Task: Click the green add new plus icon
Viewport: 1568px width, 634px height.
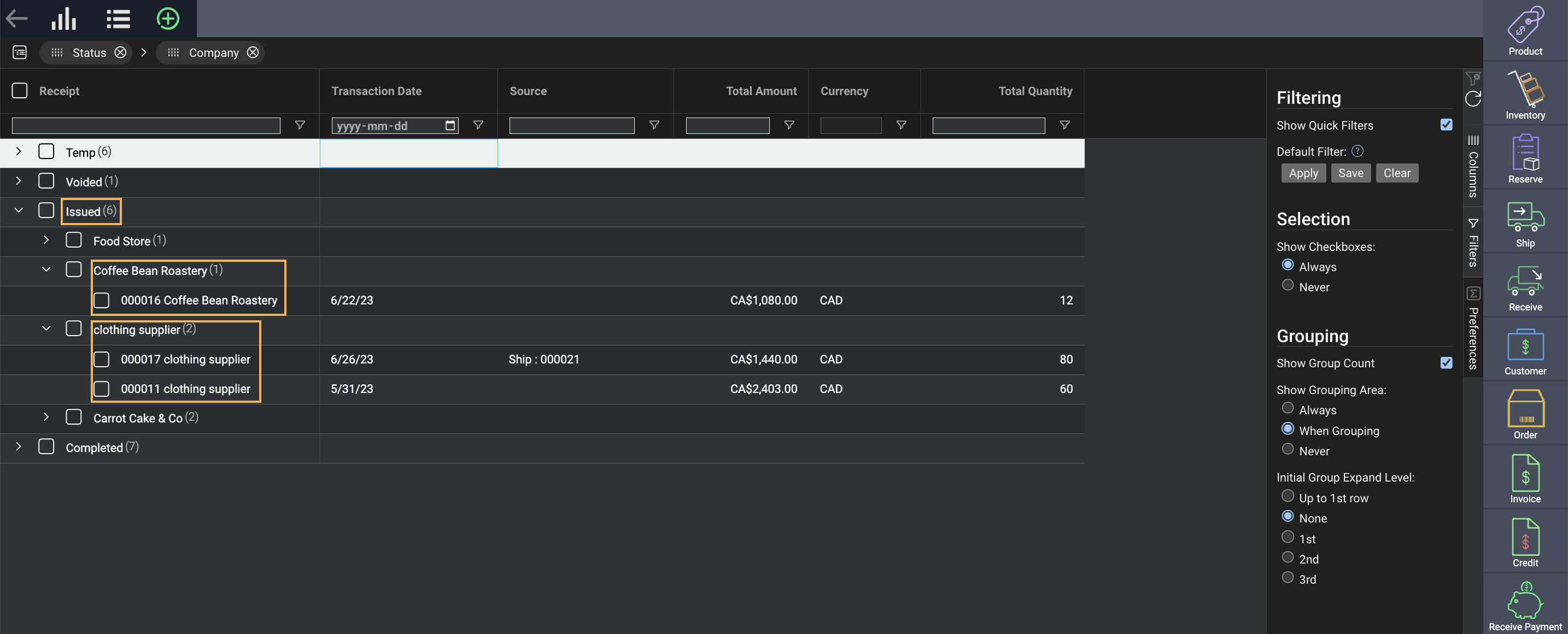Action: (x=167, y=18)
